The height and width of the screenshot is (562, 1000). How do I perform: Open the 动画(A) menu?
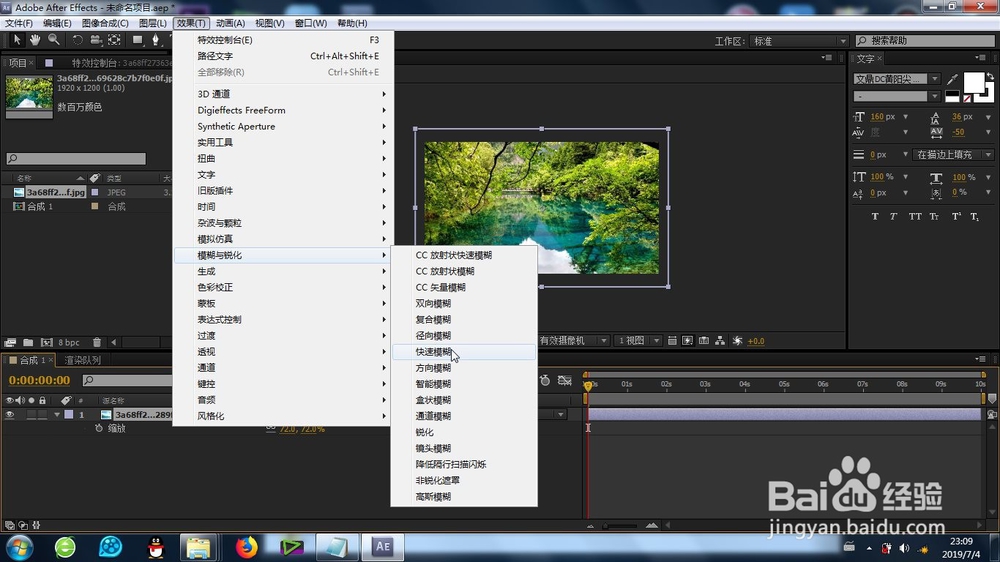coord(230,23)
